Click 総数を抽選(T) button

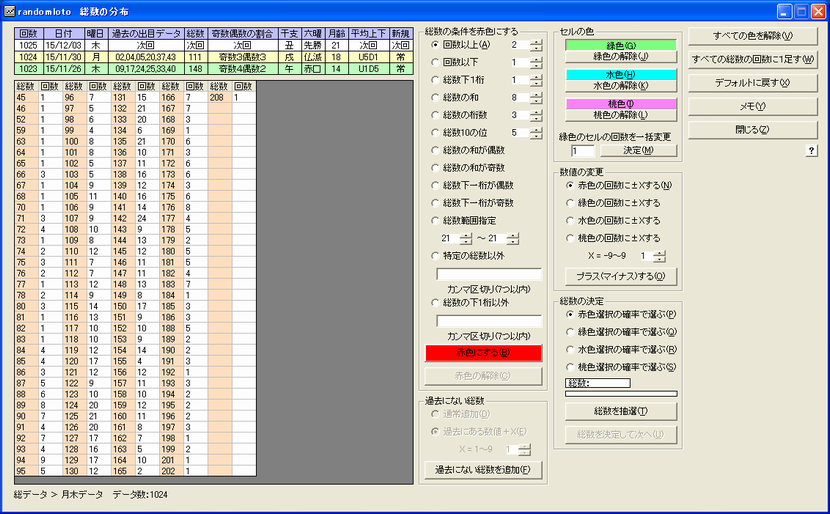click(x=621, y=411)
